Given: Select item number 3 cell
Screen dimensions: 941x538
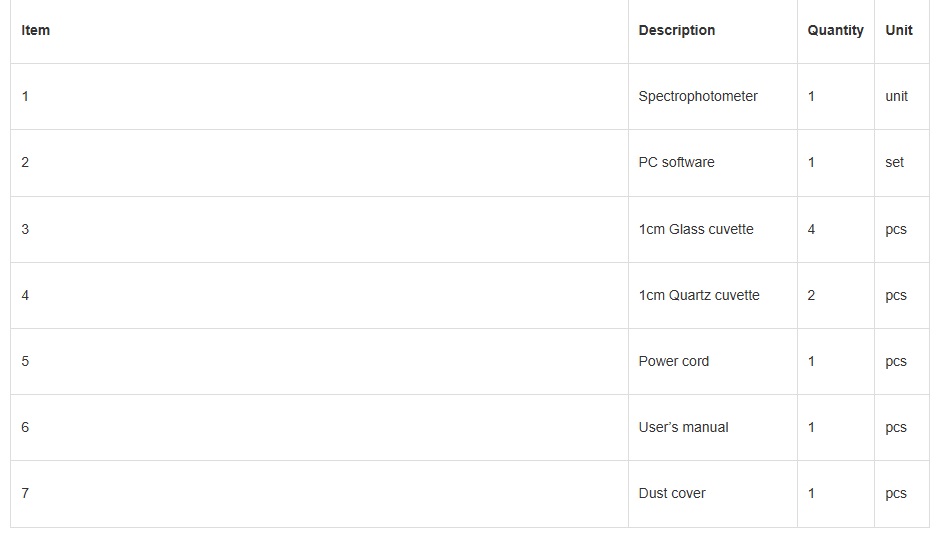Looking at the screenshot, I should [x=25, y=229].
